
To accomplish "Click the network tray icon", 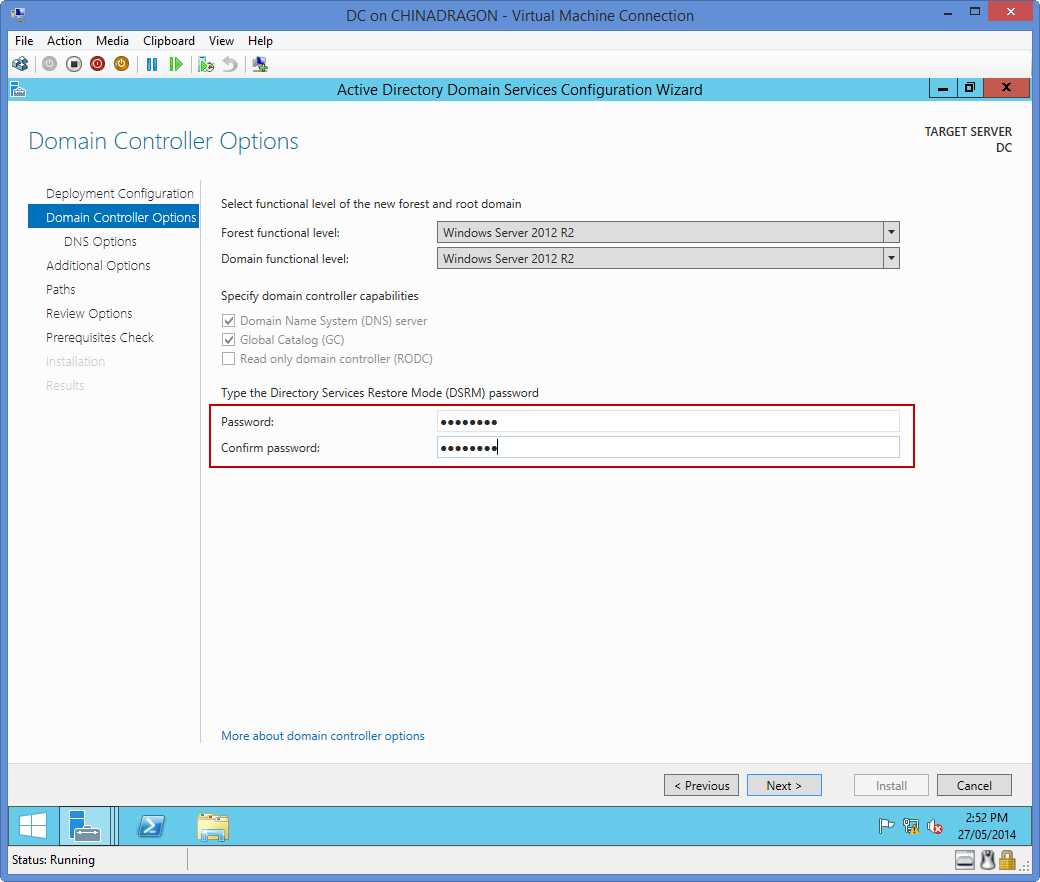I will tap(911, 826).
